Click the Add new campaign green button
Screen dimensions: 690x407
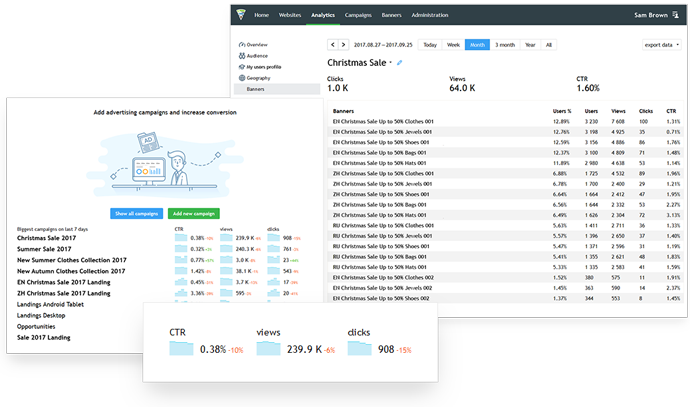[x=194, y=213]
